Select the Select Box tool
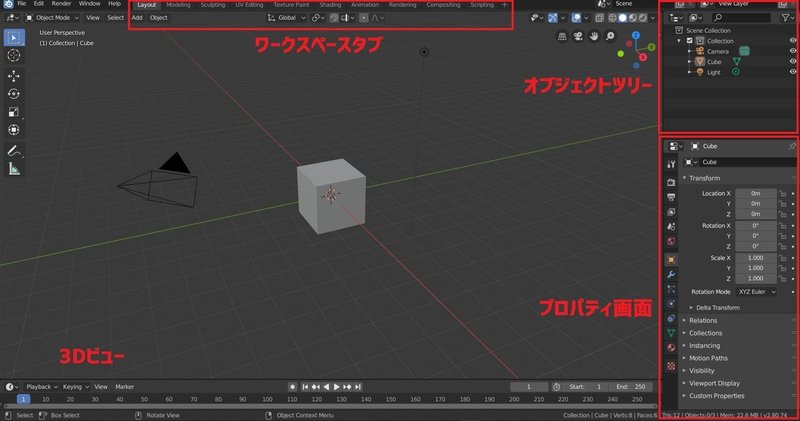 point(14,38)
